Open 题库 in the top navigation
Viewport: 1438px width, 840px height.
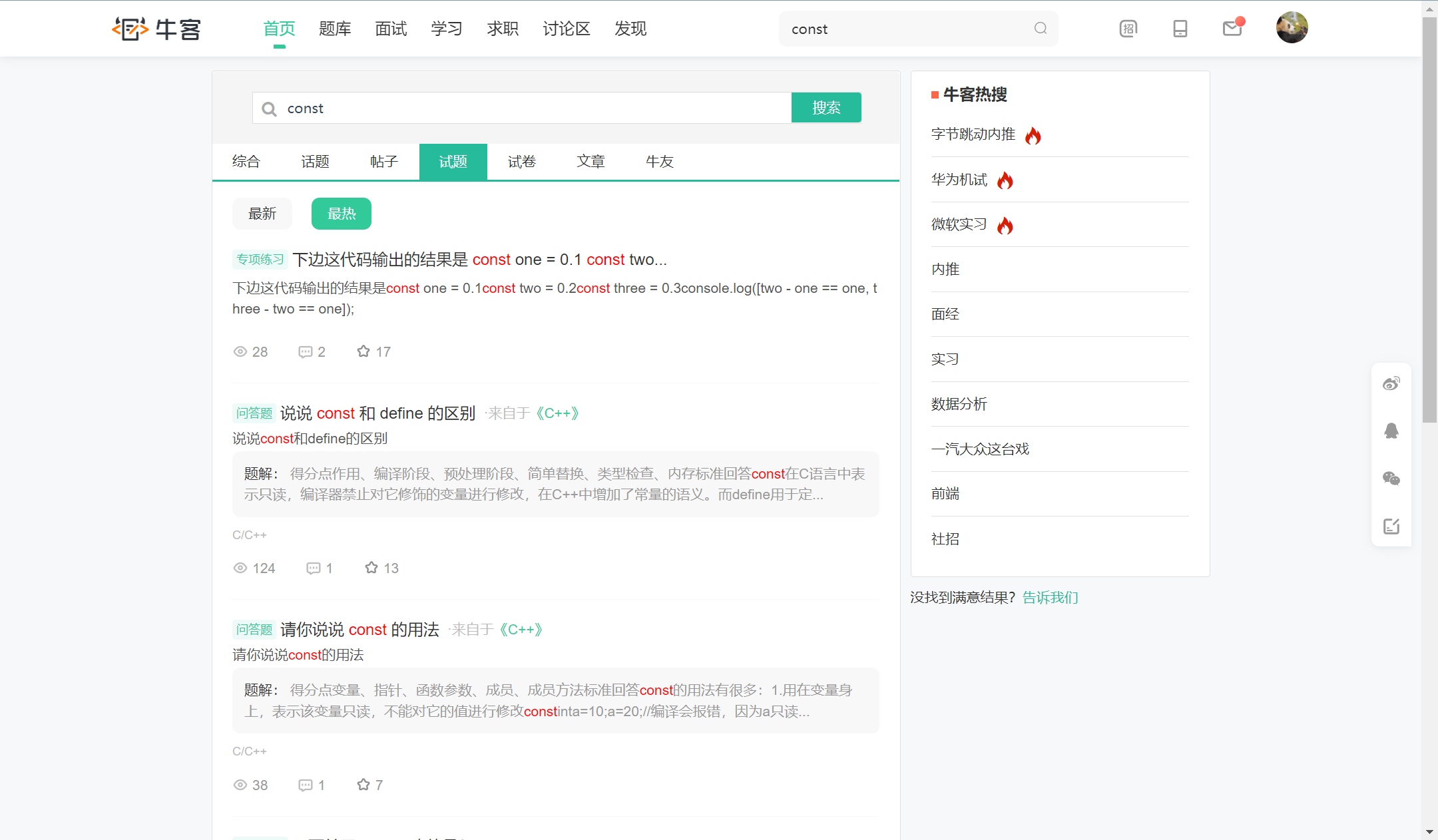coord(335,29)
